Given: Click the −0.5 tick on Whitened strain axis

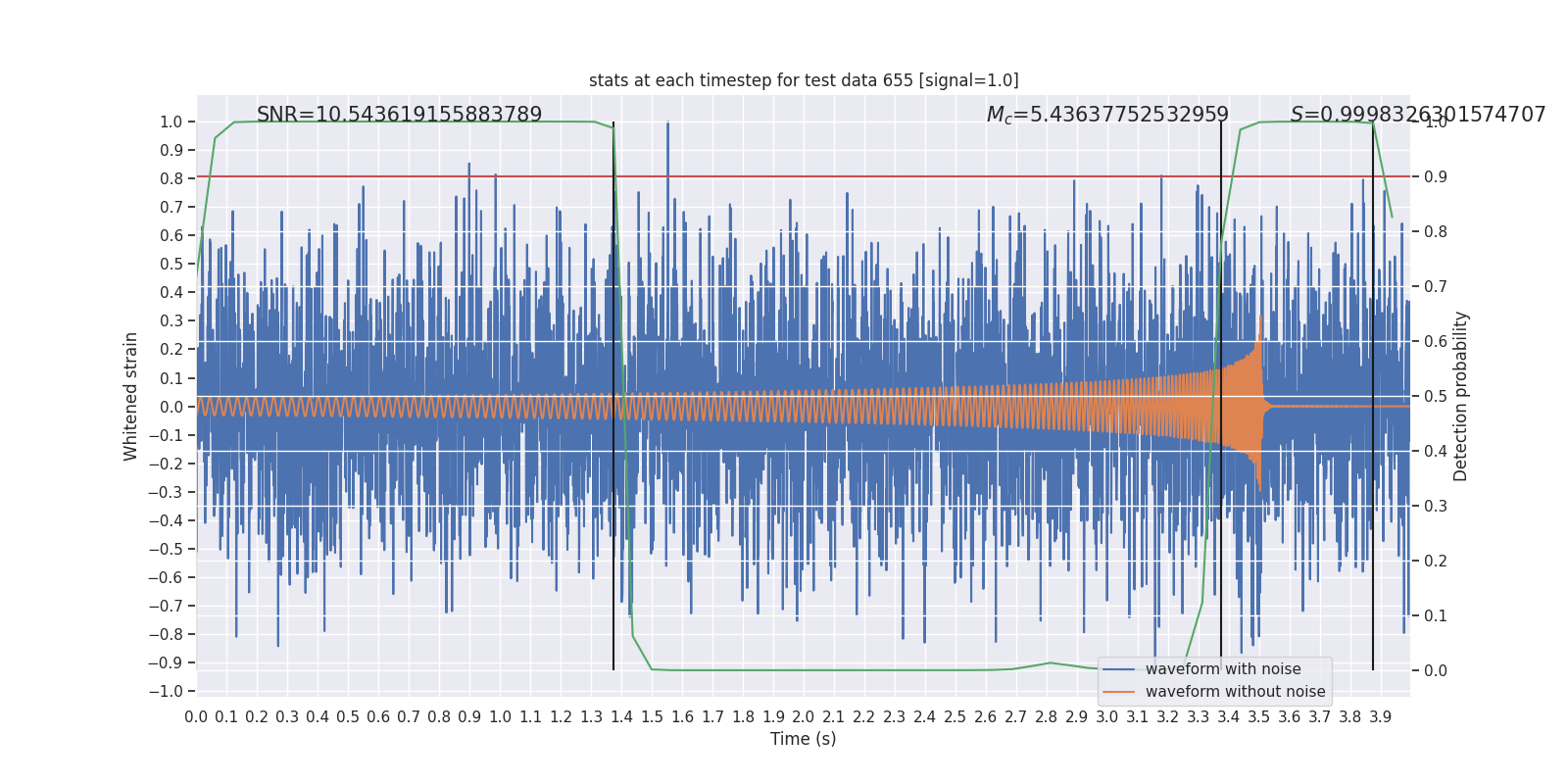Looking at the screenshot, I should pyautogui.click(x=166, y=549).
